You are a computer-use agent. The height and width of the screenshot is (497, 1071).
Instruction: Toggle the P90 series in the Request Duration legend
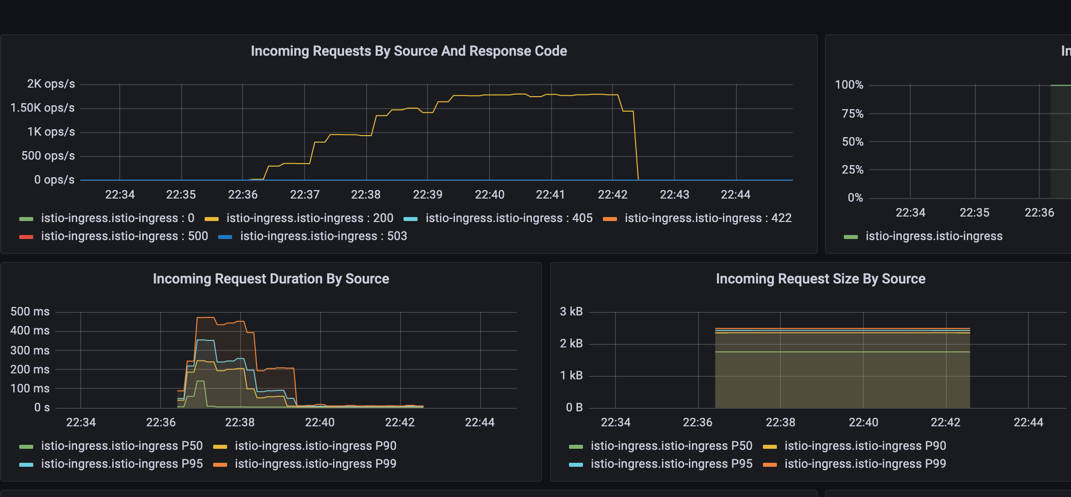coord(316,446)
